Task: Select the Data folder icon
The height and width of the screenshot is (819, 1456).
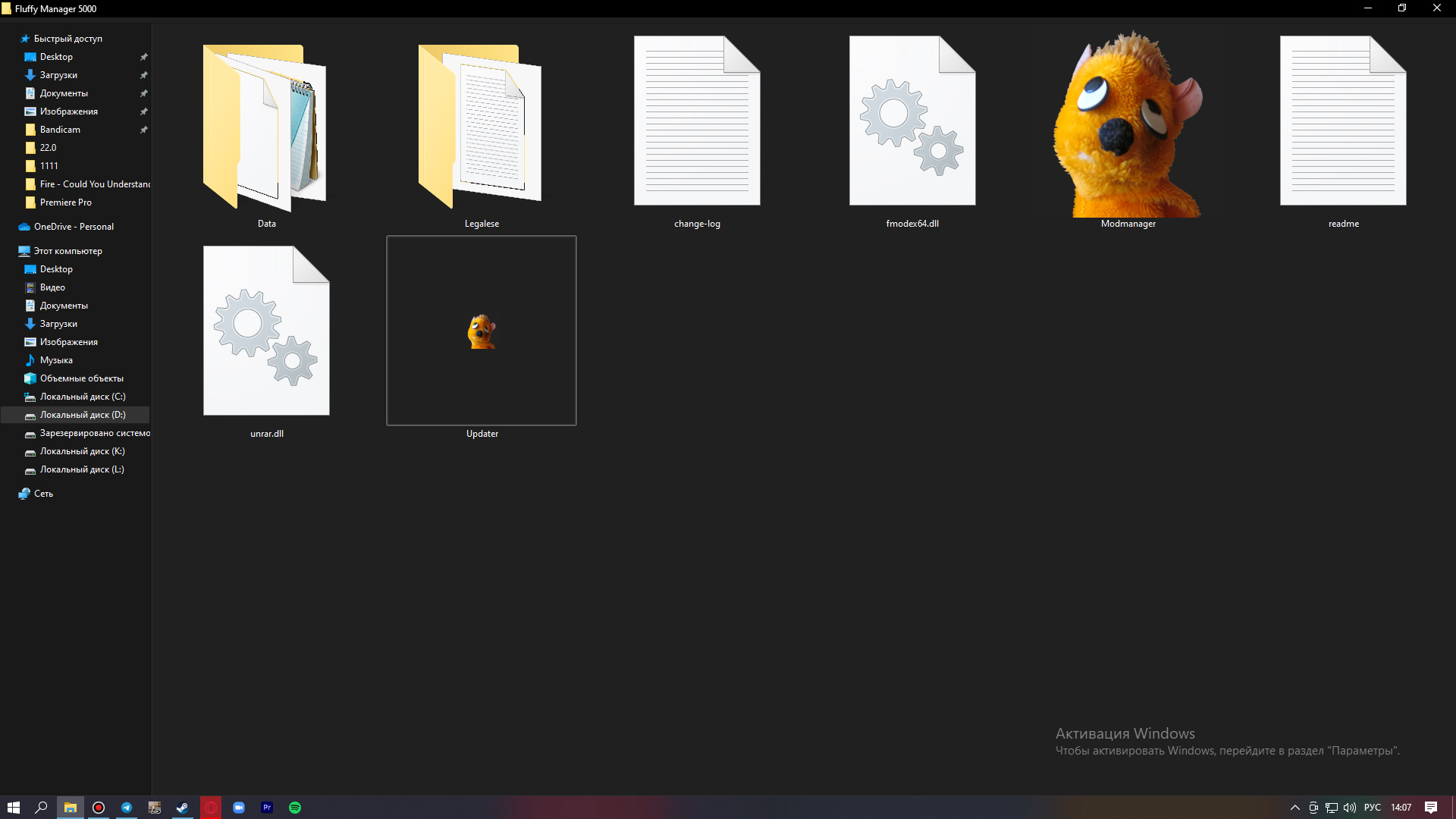Action: click(x=265, y=127)
